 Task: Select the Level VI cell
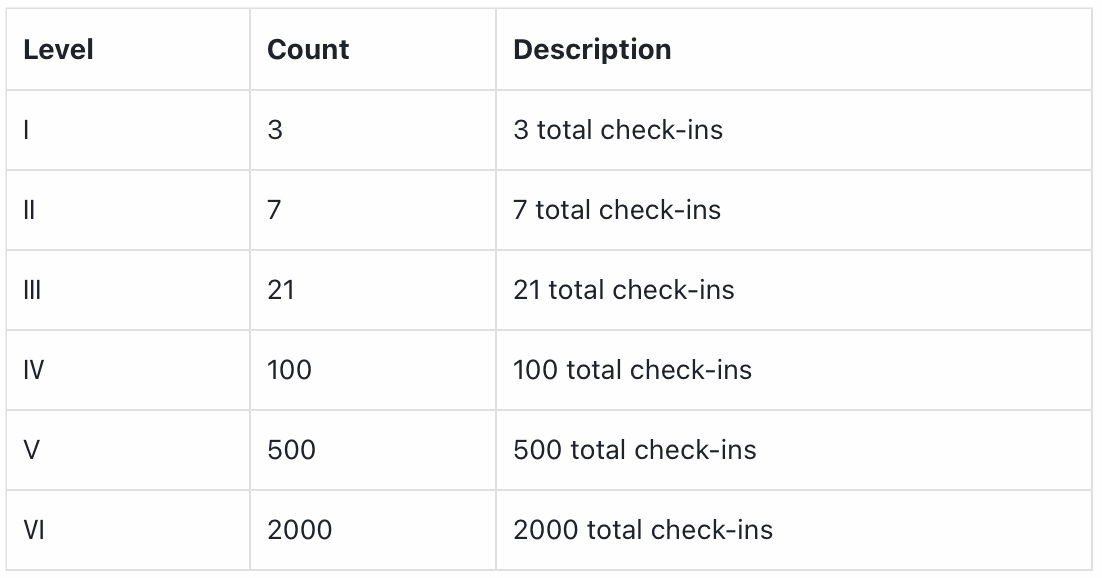[34, 530]
